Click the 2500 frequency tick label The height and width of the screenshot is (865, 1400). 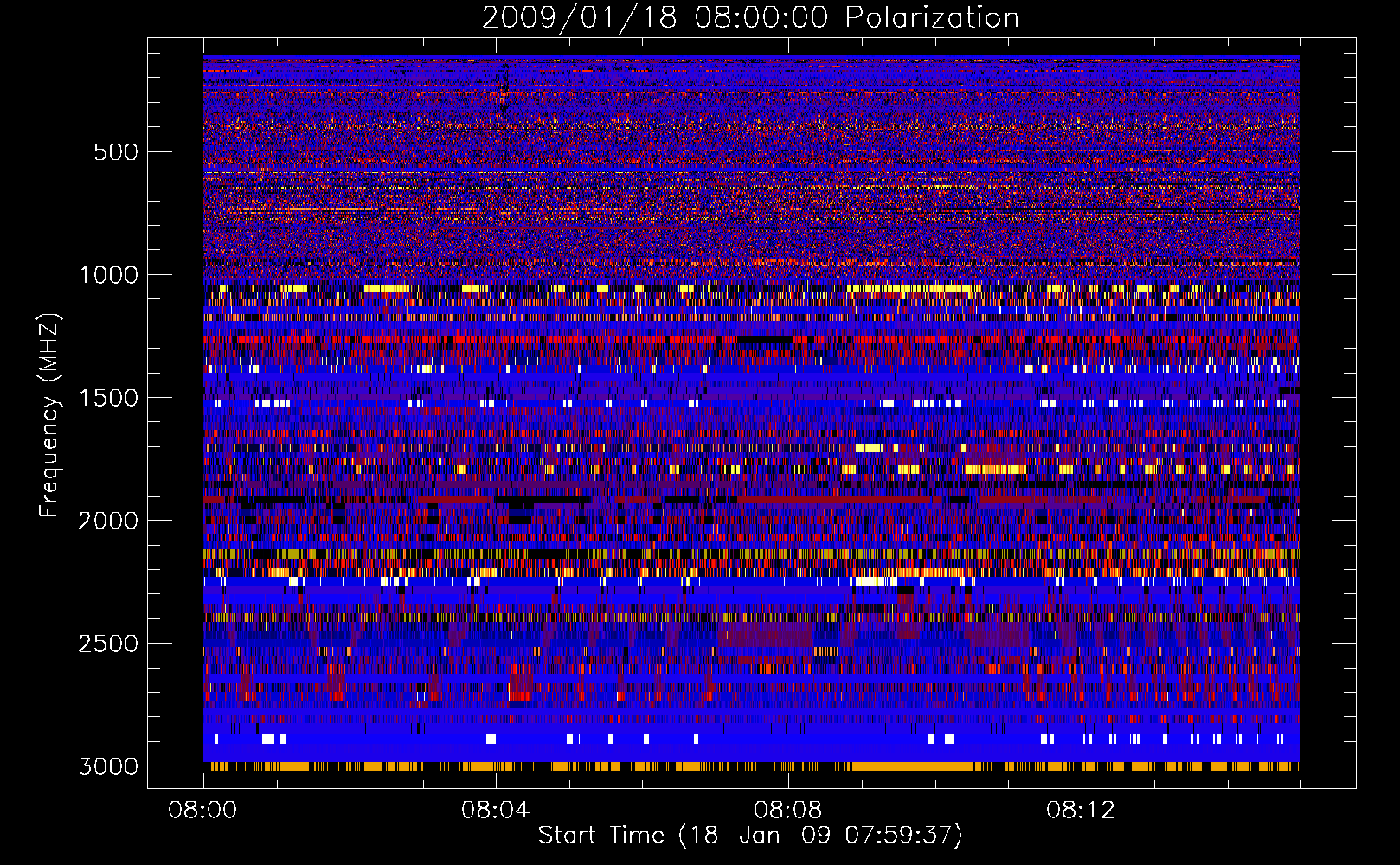click(108, 644)
